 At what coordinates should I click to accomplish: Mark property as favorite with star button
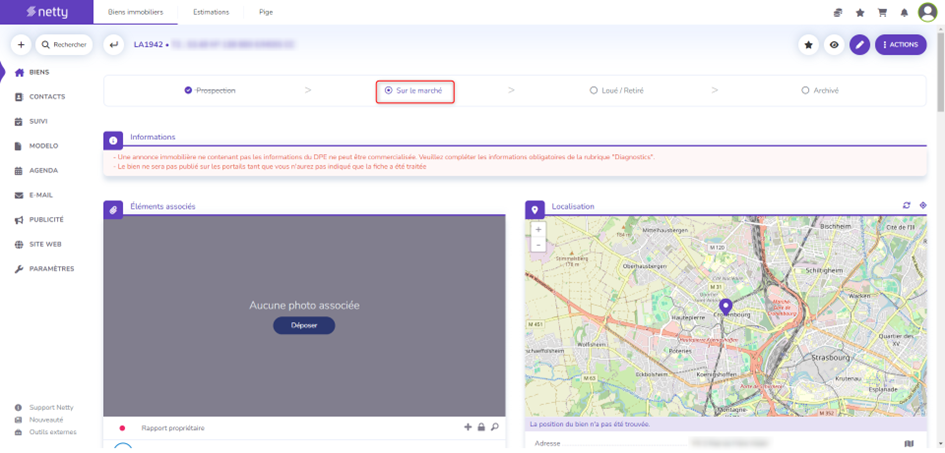coord(808,45)
